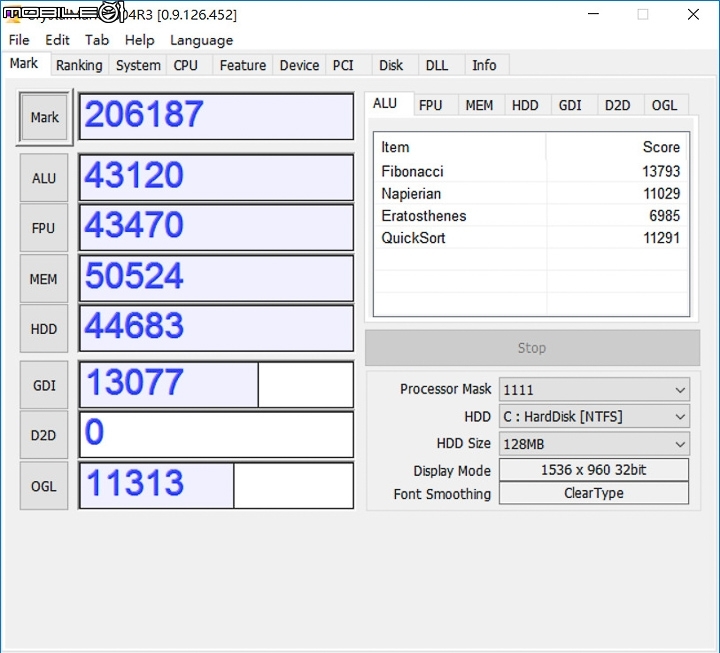720x653 pixels.
Task: Run the GDI benchmark button
Action: coord(44,385)
